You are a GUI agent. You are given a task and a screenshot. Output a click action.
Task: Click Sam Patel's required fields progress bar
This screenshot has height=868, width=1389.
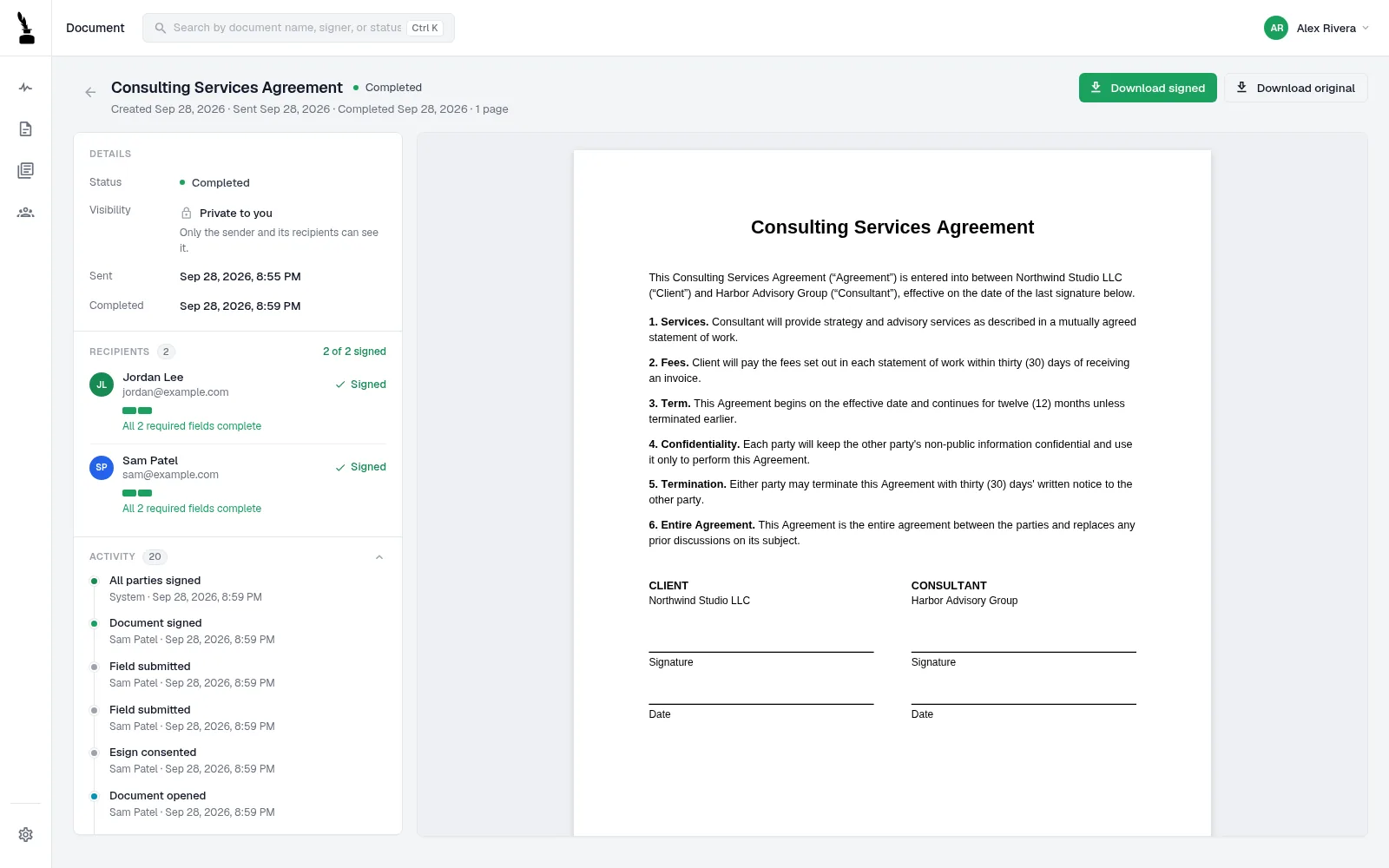(x=137, y=493)
